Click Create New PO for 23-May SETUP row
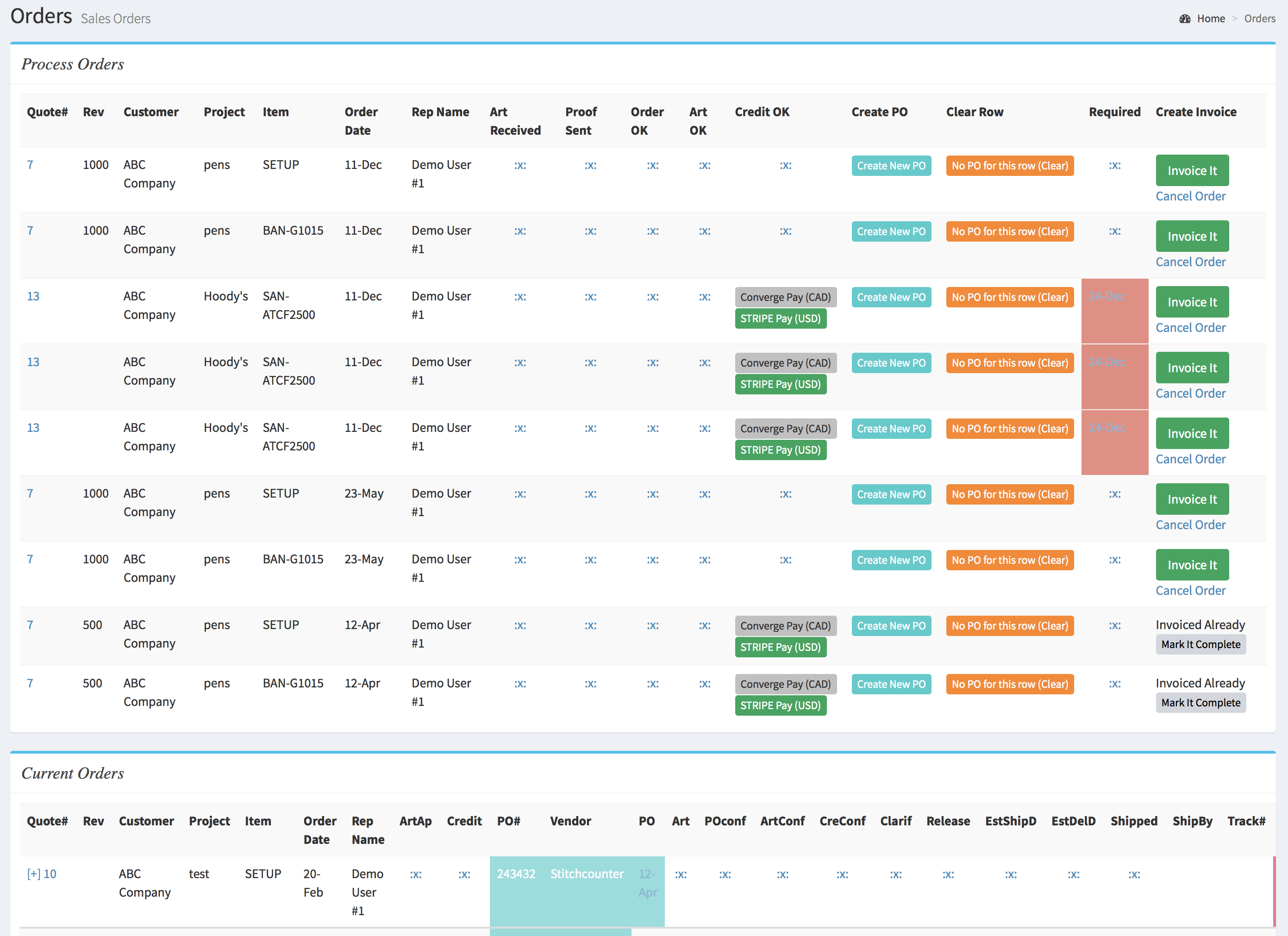Image resolution: width=1288 pixels, height=936 pixels. coord(891,495)
